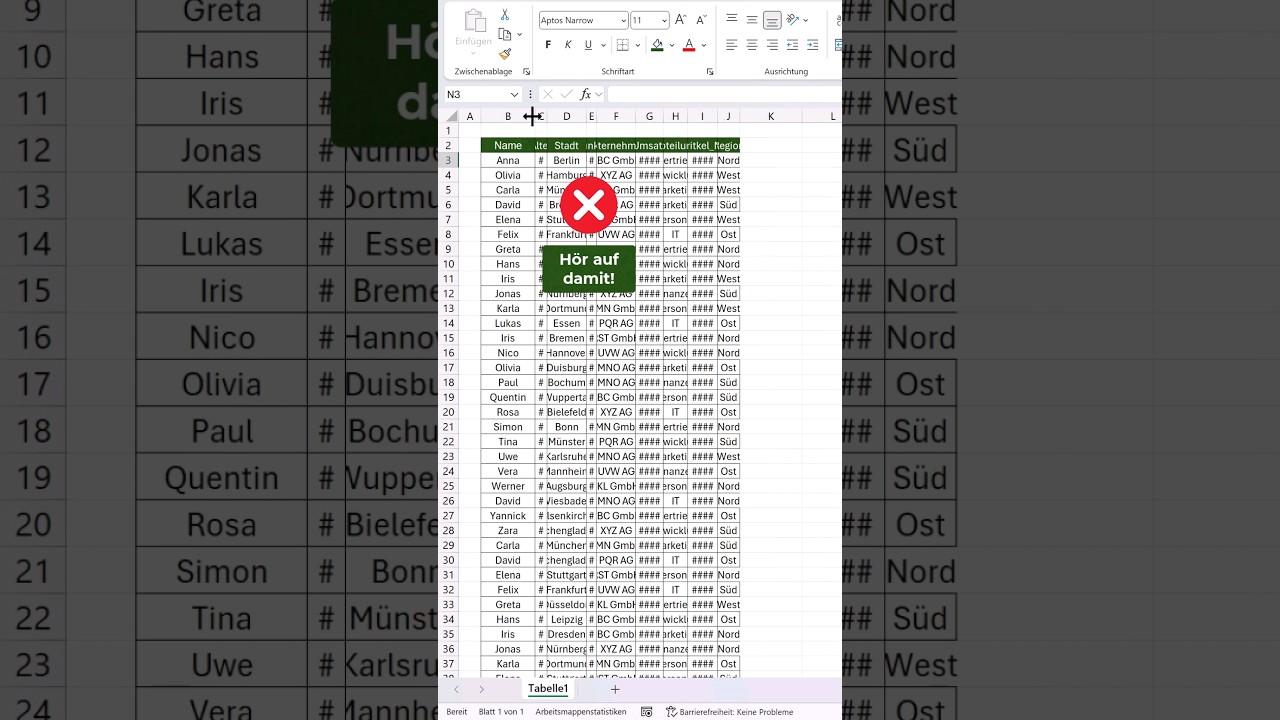Select the Tabelle1 sheet tab
Screen dimensions: 1280x720
click(548, 689)
